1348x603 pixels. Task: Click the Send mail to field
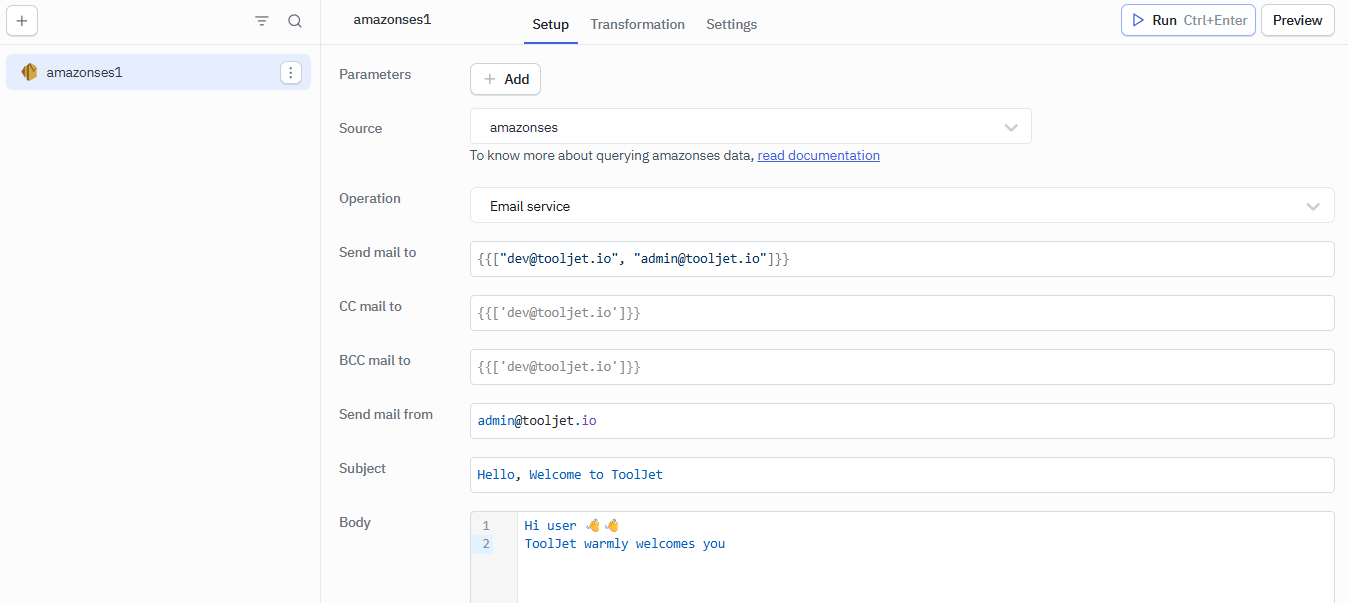[901, 259]
